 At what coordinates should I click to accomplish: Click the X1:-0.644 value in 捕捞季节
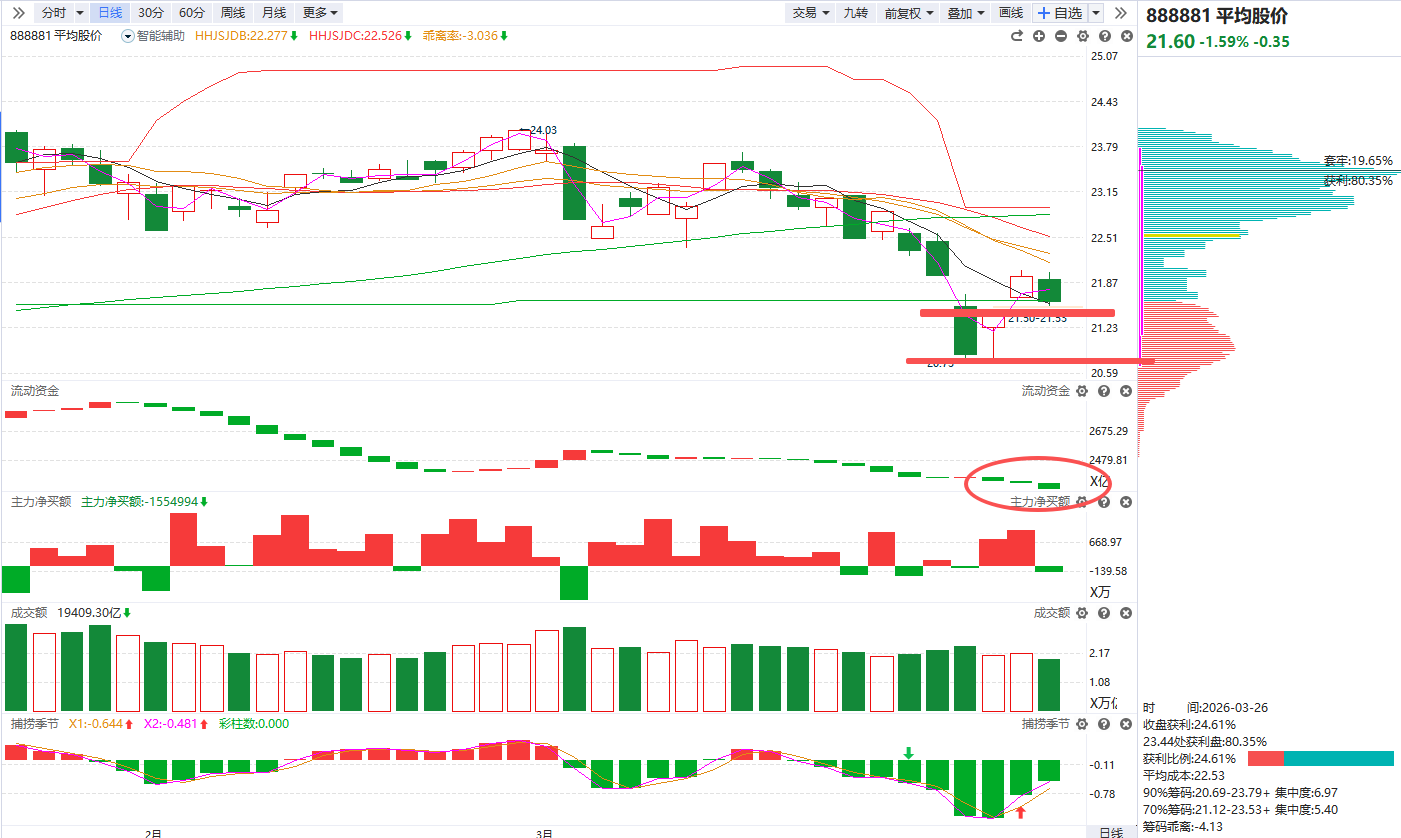click(101, 724)
